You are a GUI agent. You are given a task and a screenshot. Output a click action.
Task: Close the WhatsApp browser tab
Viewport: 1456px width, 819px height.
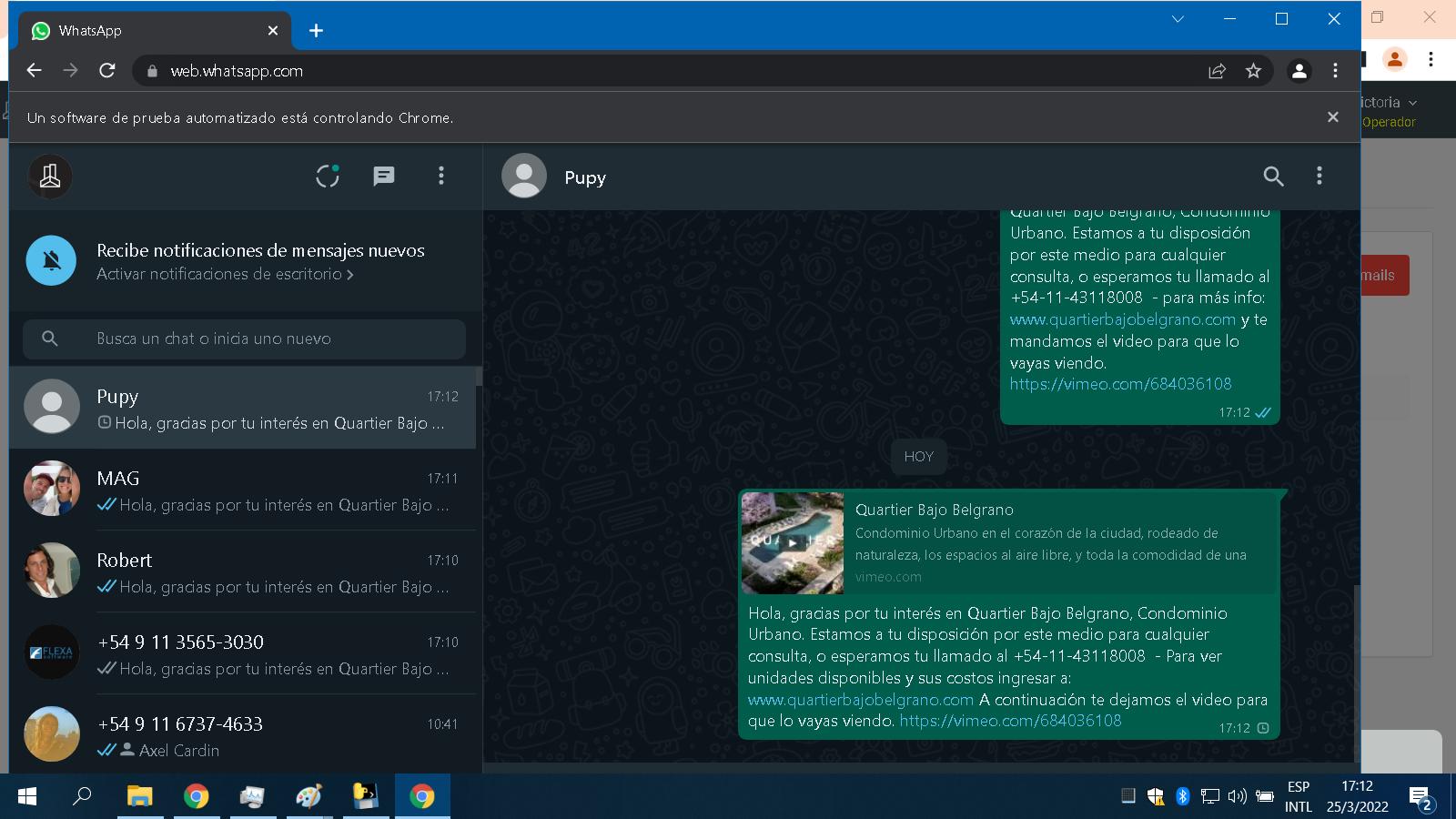[273, 31]
